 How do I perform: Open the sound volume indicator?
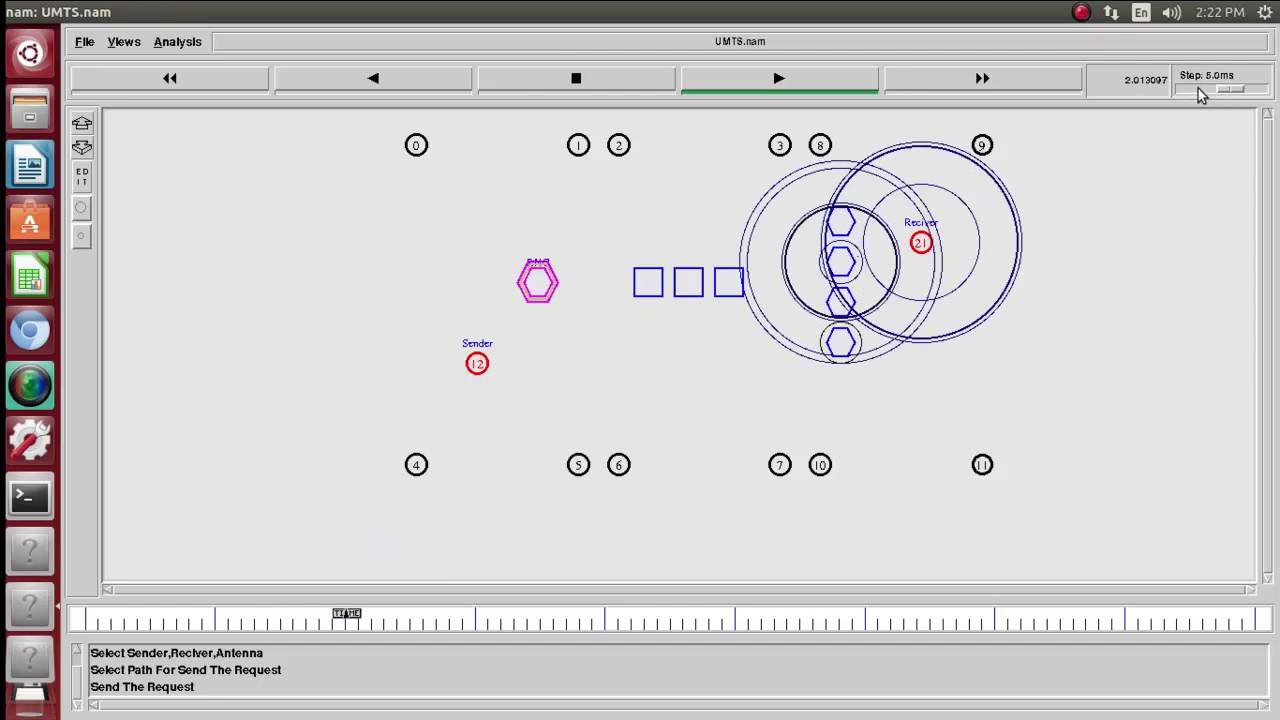[x=1172, y=12]
